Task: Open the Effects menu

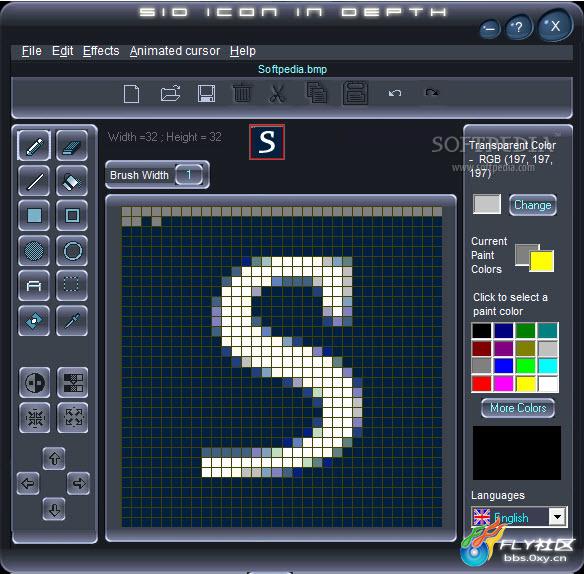Action: point(101,51)
